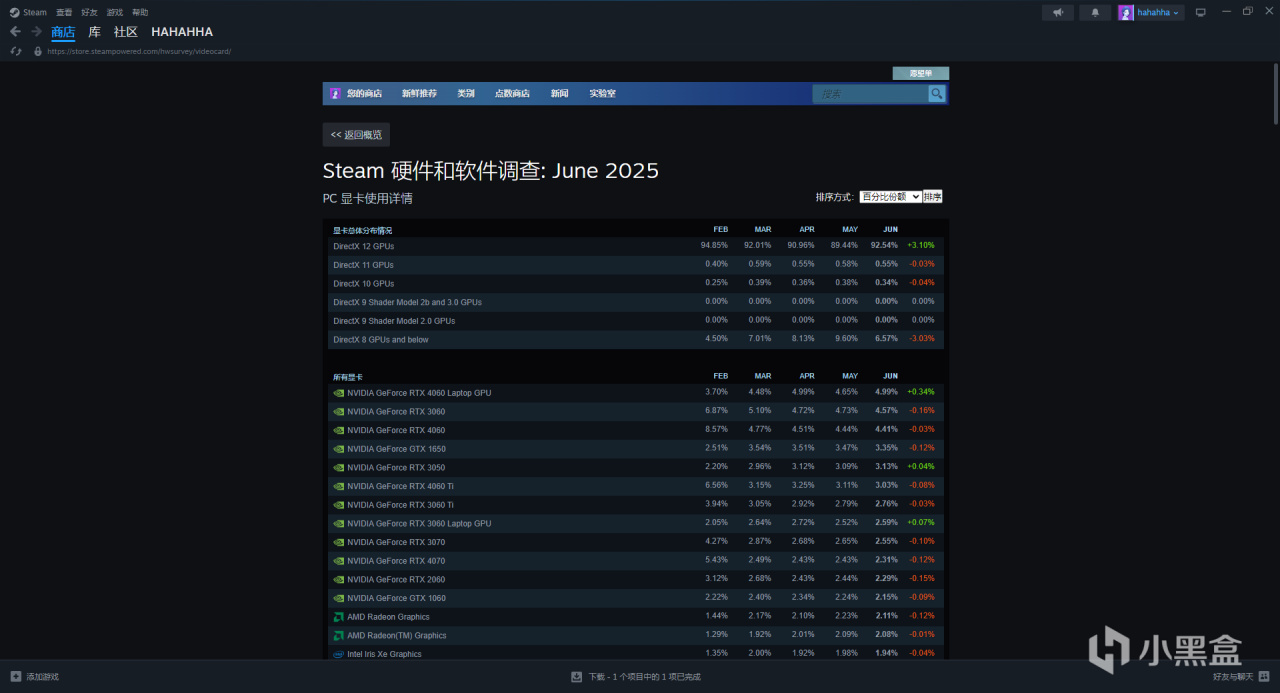Screen dimensions: 1280x693
Task: Switch to the 商店 tab
Action: click(x=63, y=32)
